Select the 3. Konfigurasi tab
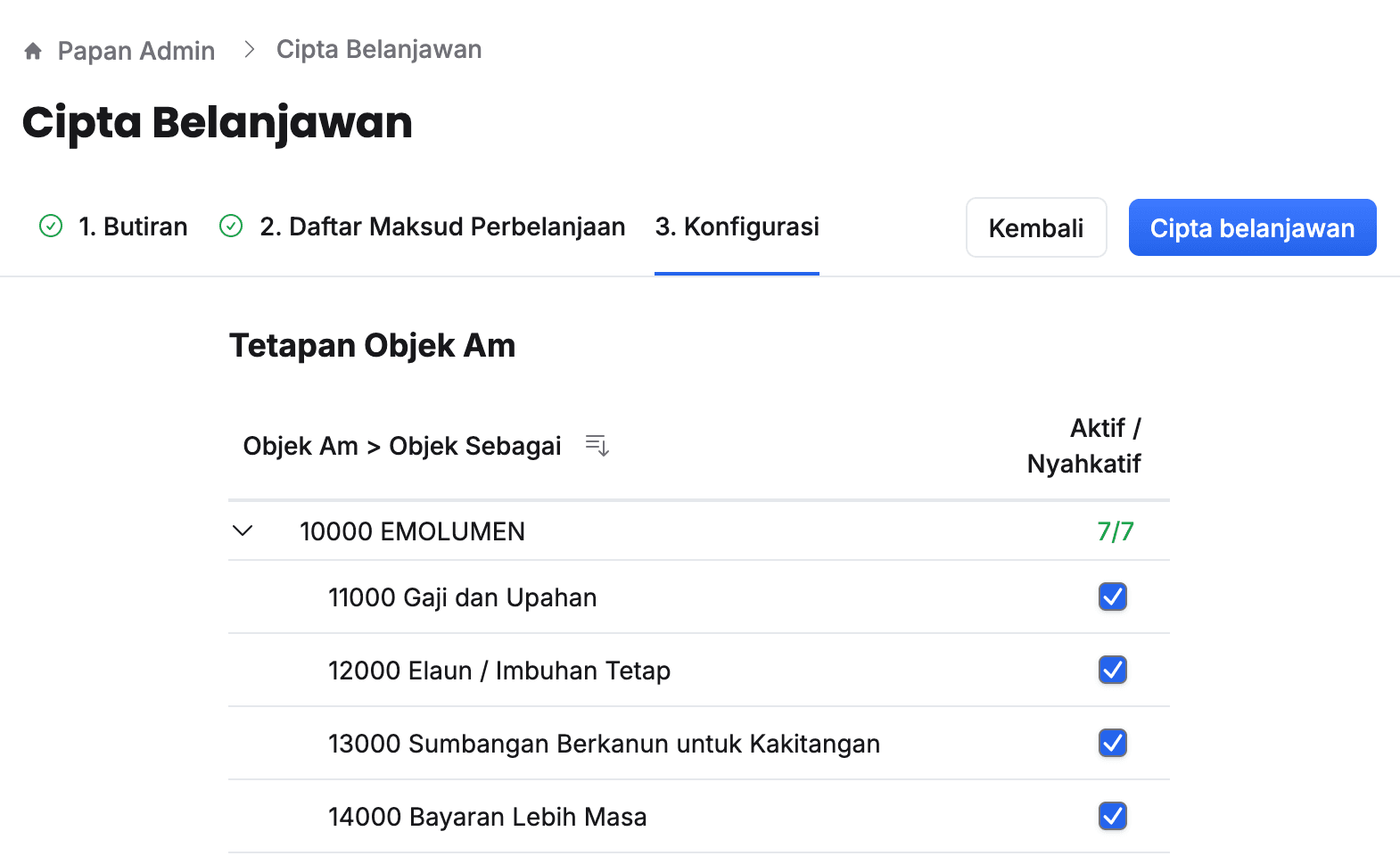 (x=737, y=226)
